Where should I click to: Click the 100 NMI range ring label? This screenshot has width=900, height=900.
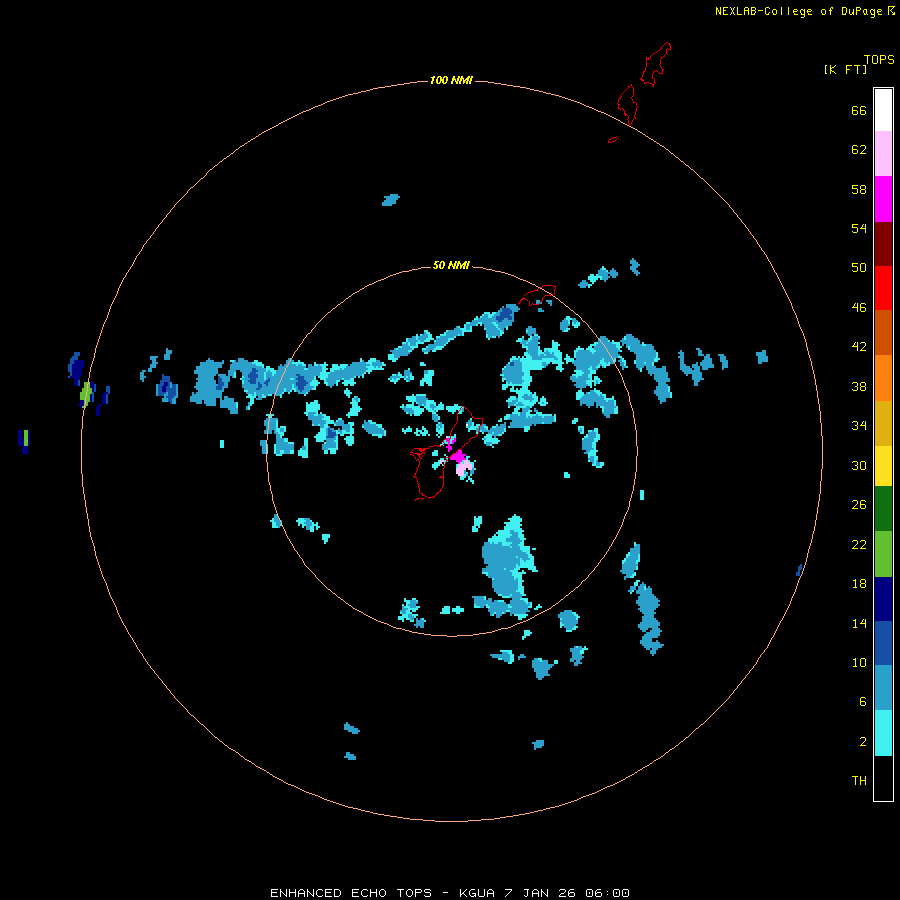tap(451, 80)
